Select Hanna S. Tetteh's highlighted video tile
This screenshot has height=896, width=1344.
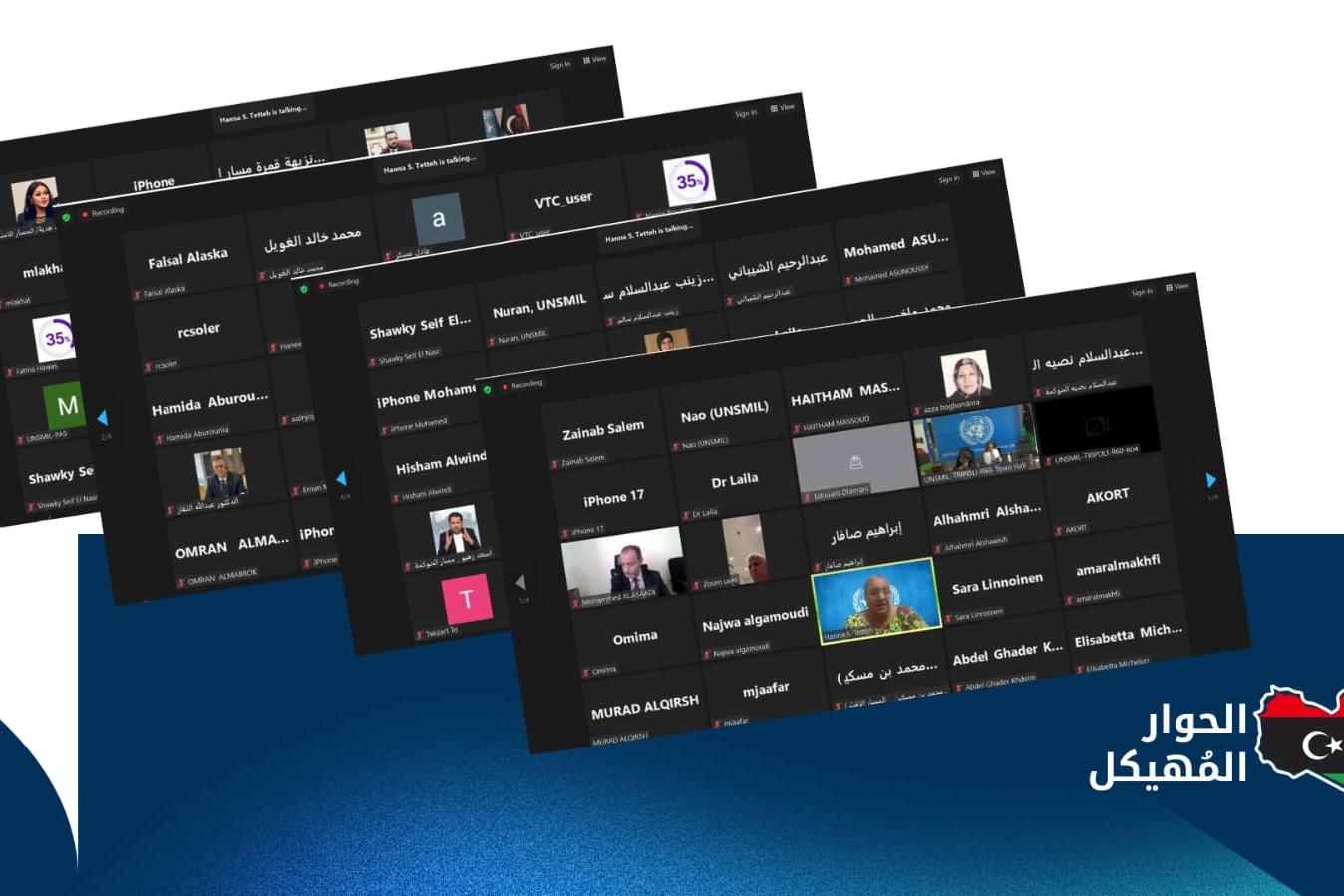click(x=875, y=601)
